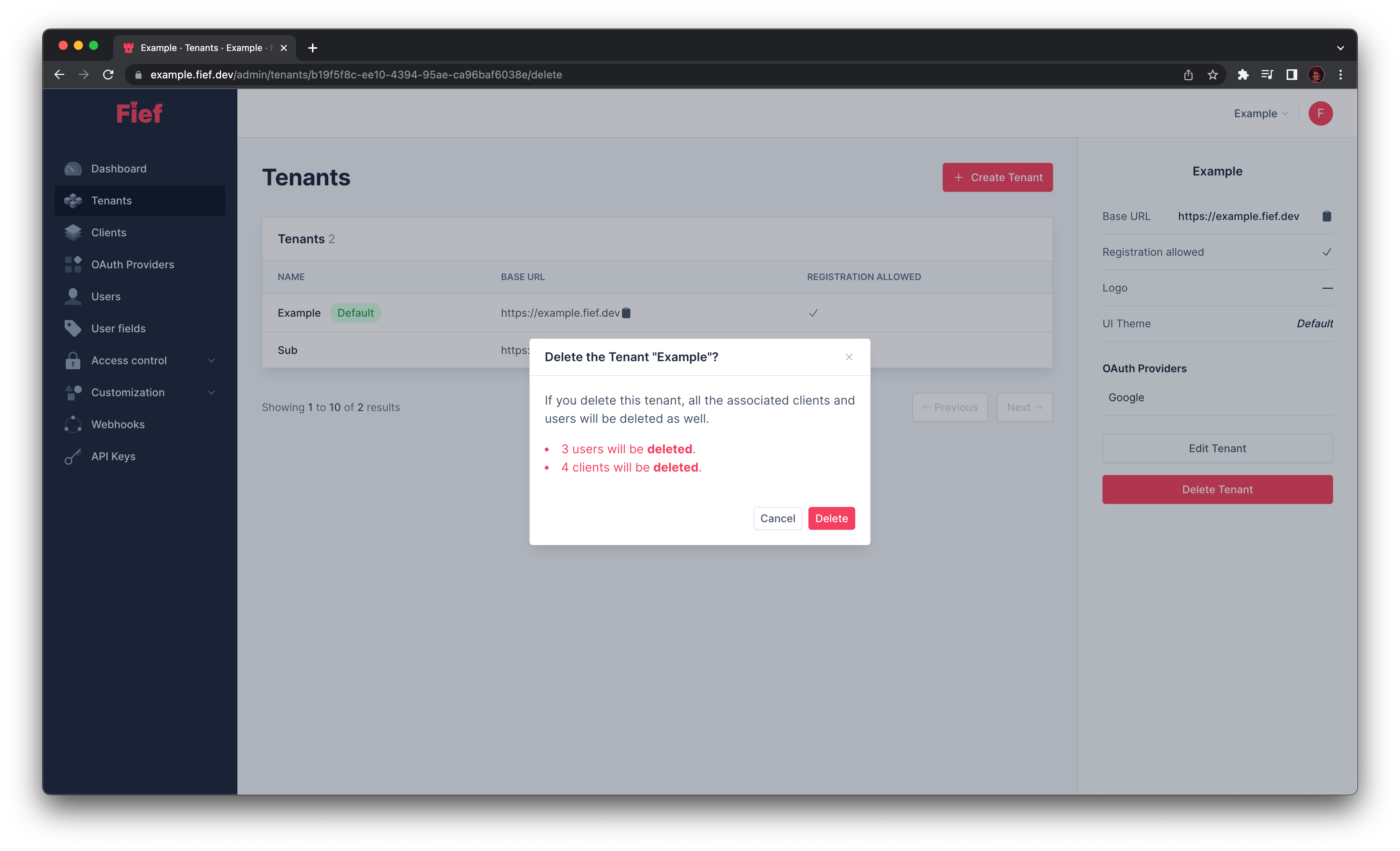The image size is (1400, 851).
Task: Toggle Registration Allowed checkmark for Example
Action: point(1327,251)
